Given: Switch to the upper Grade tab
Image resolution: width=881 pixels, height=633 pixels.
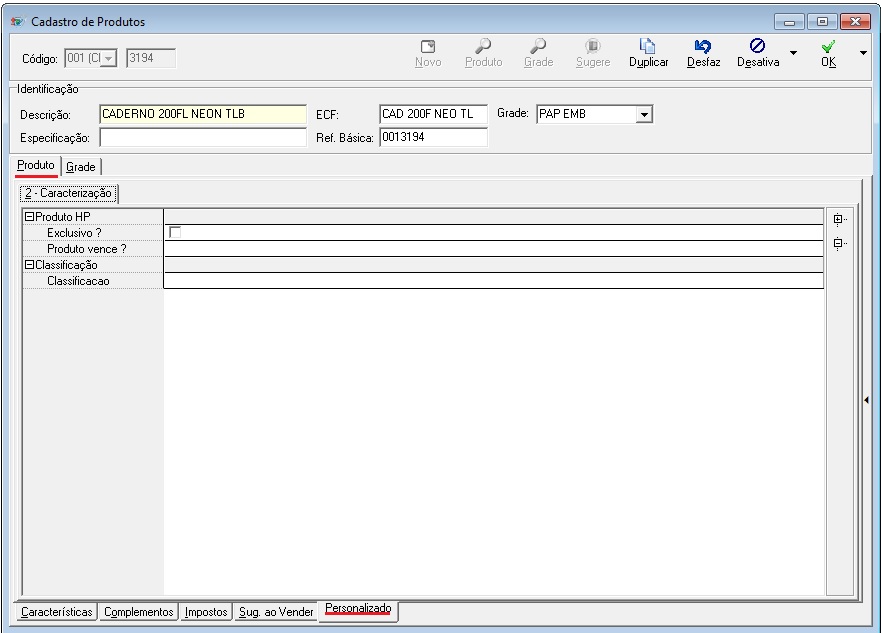Looking at the screenshot, I should coord(81,167).
